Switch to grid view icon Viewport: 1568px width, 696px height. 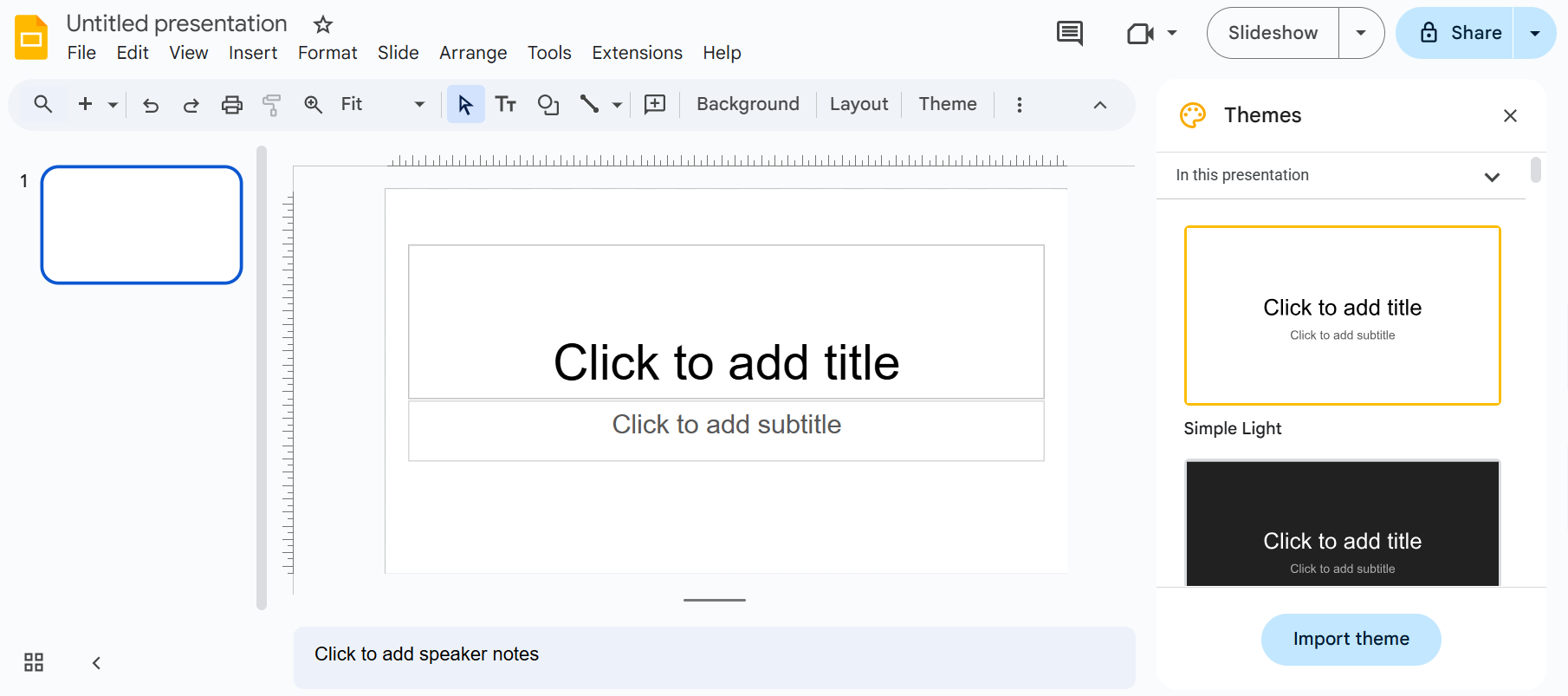34,663
